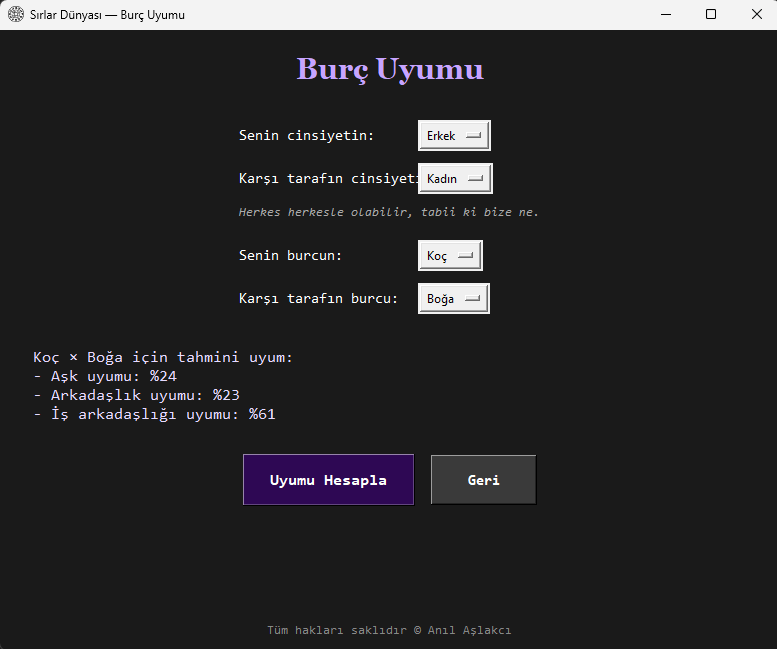Viewport: 777px width, 649px height.
Task: Click the 'Senin burcun:' label
Action: pyautogui.click(x=290, y=256)
